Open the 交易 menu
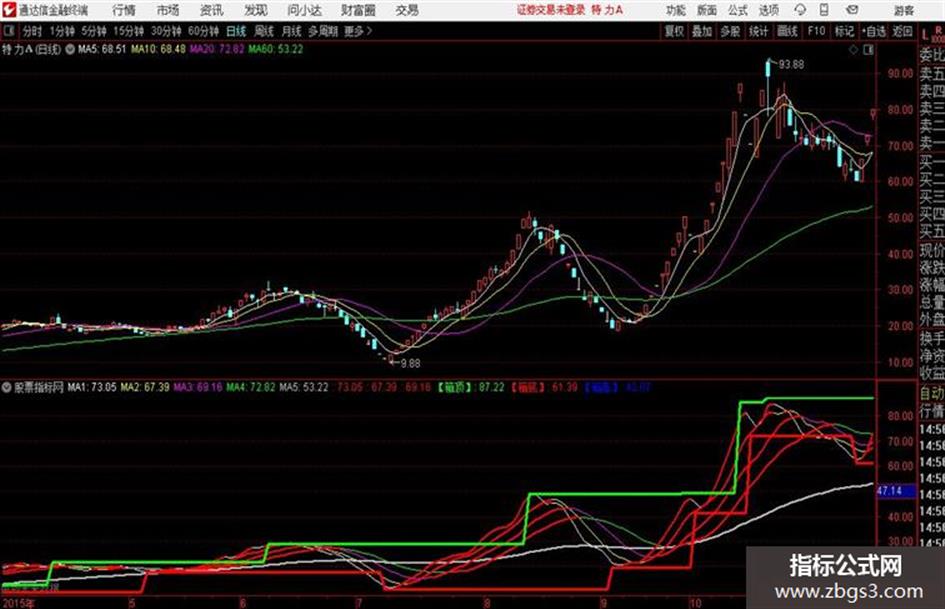 tap(407, 10)
